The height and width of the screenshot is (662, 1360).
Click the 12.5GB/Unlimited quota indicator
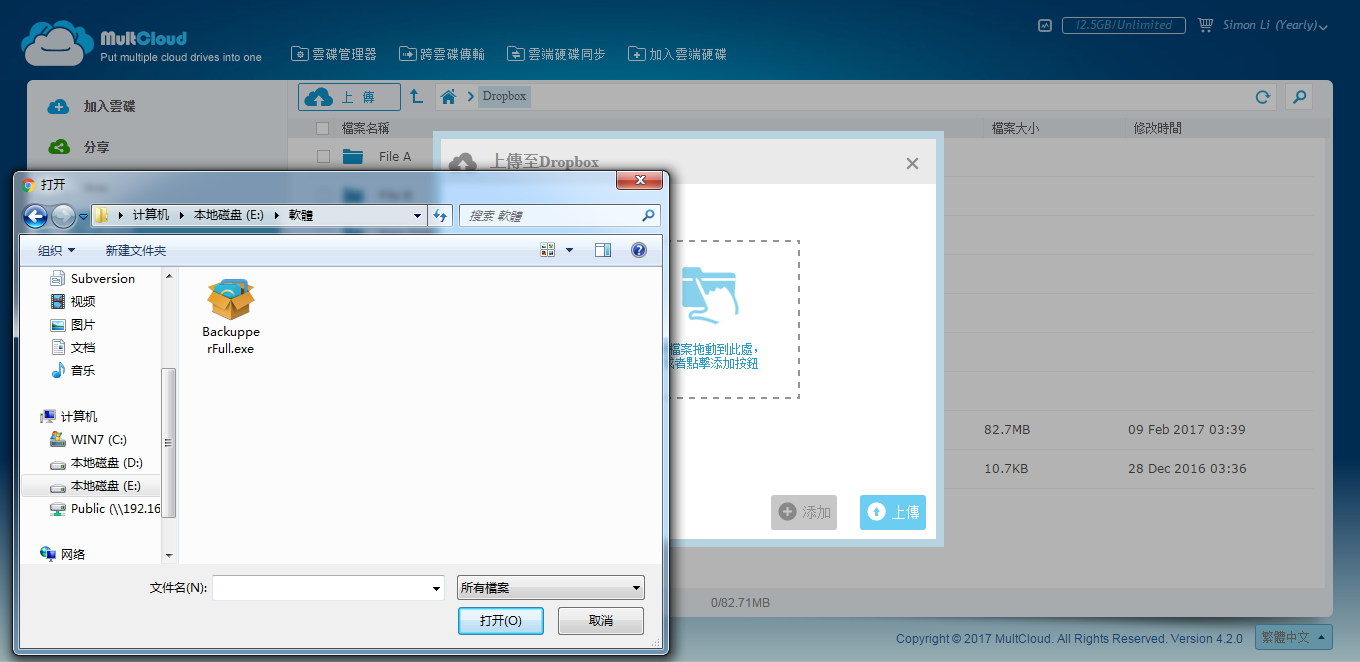1123,26
